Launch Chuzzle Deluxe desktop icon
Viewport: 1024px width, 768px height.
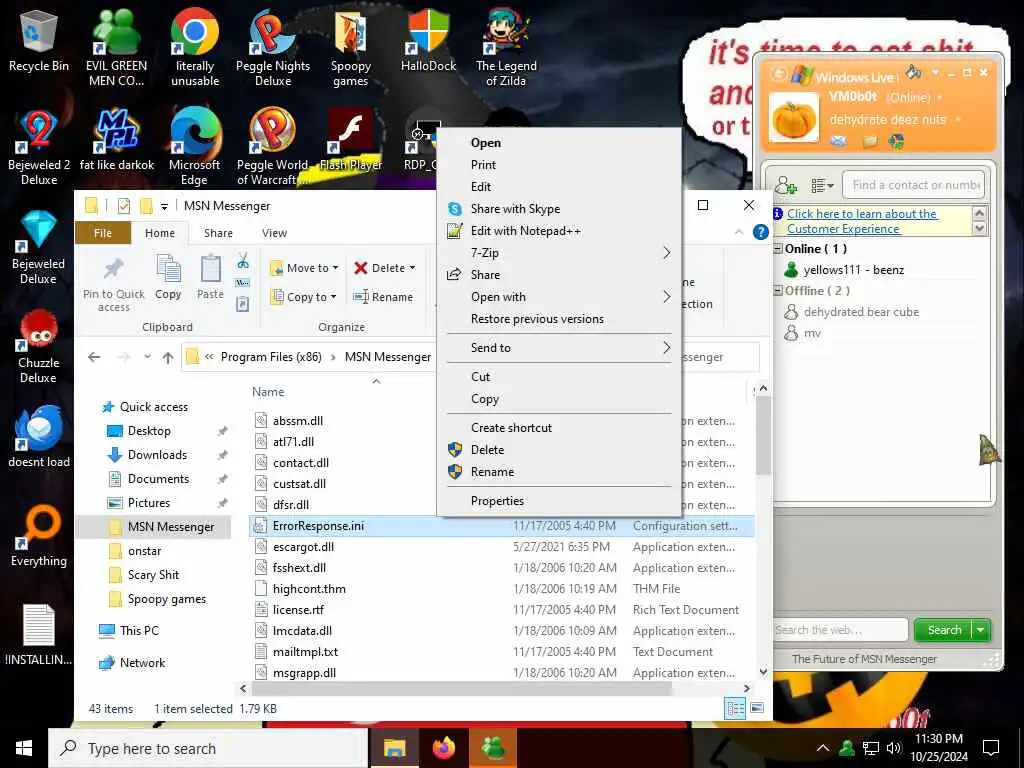click(39, 346)
